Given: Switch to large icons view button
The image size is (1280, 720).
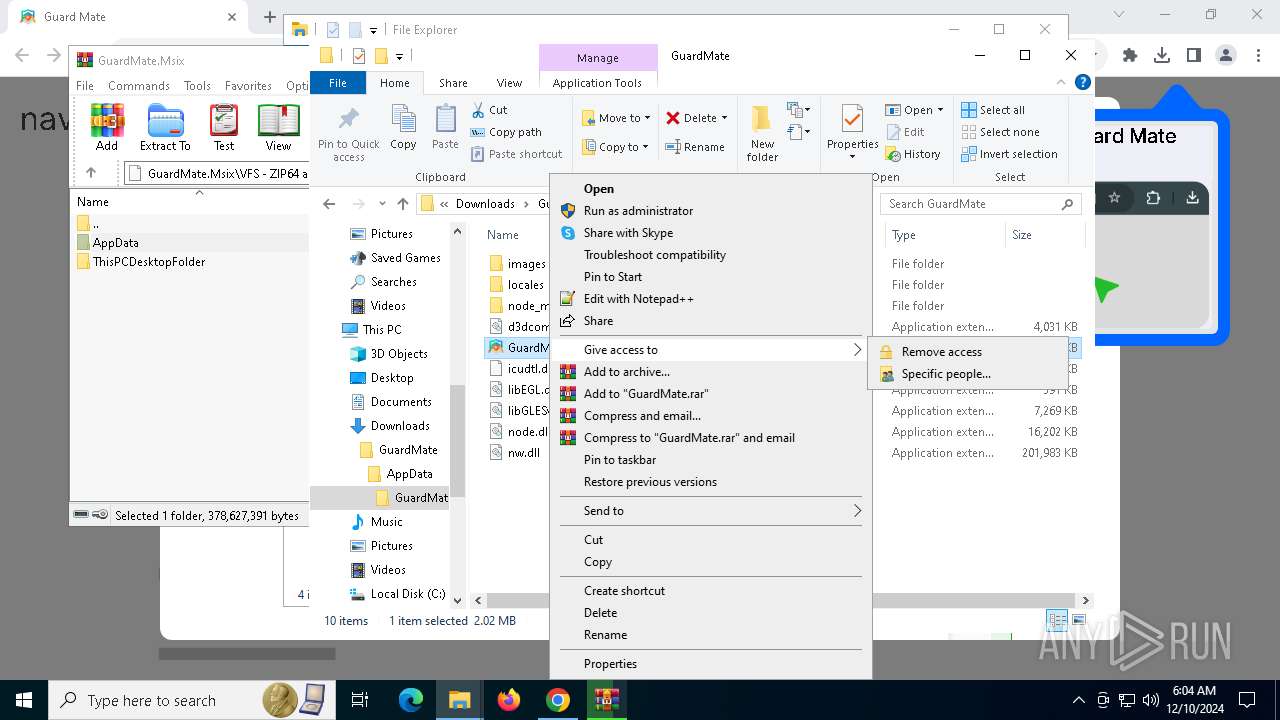Looking at the screenshot, I should (x=1078, y=620).
